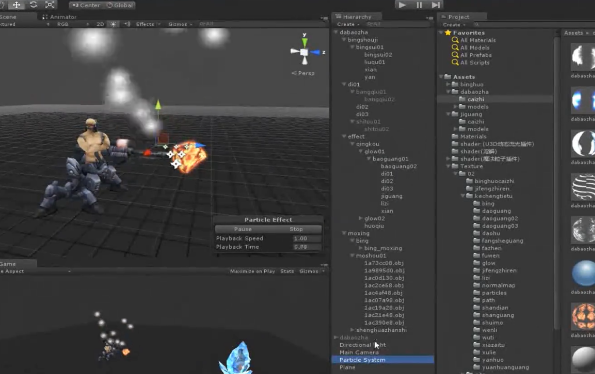Expand the bing_moxing node in Hierarchy
595x374 pixels.
360,248
